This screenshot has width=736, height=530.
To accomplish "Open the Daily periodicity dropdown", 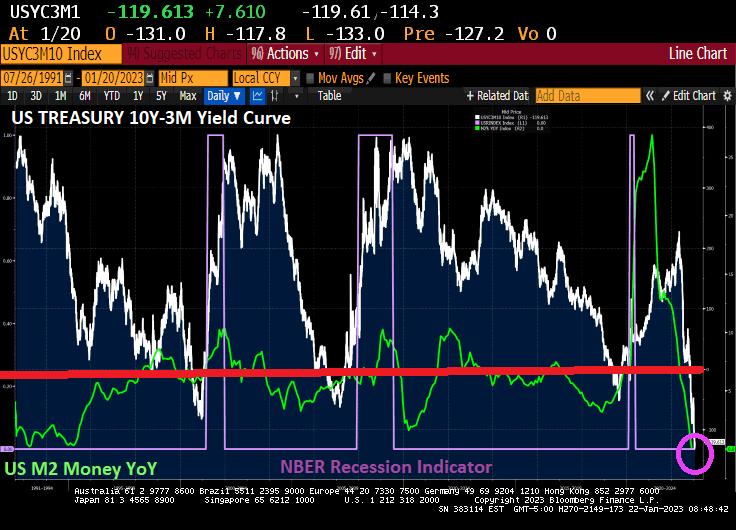I will pyautogui.click(x=223, y=96).
